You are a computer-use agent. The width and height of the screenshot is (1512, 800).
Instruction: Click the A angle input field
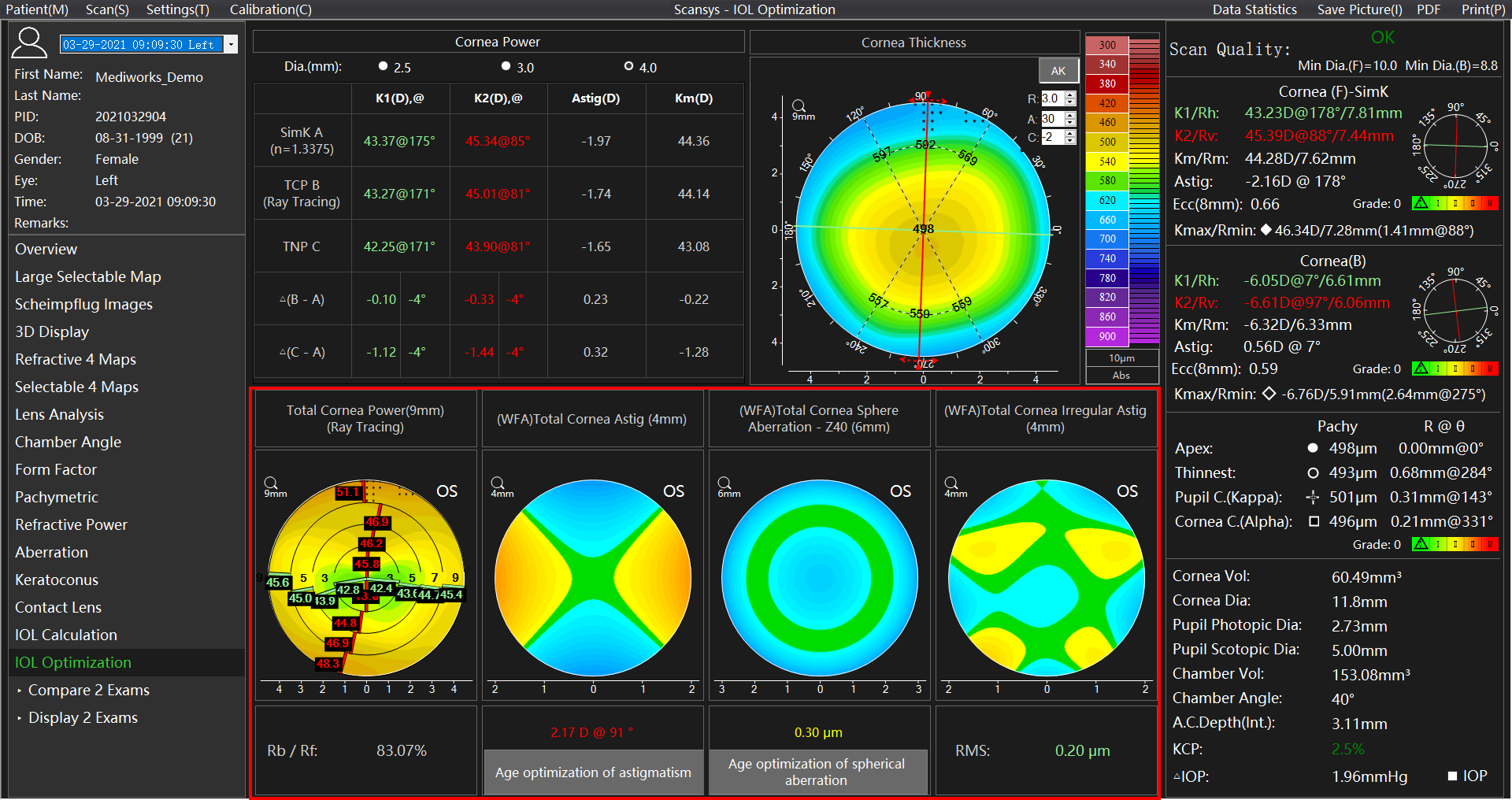pos(1052,118)
